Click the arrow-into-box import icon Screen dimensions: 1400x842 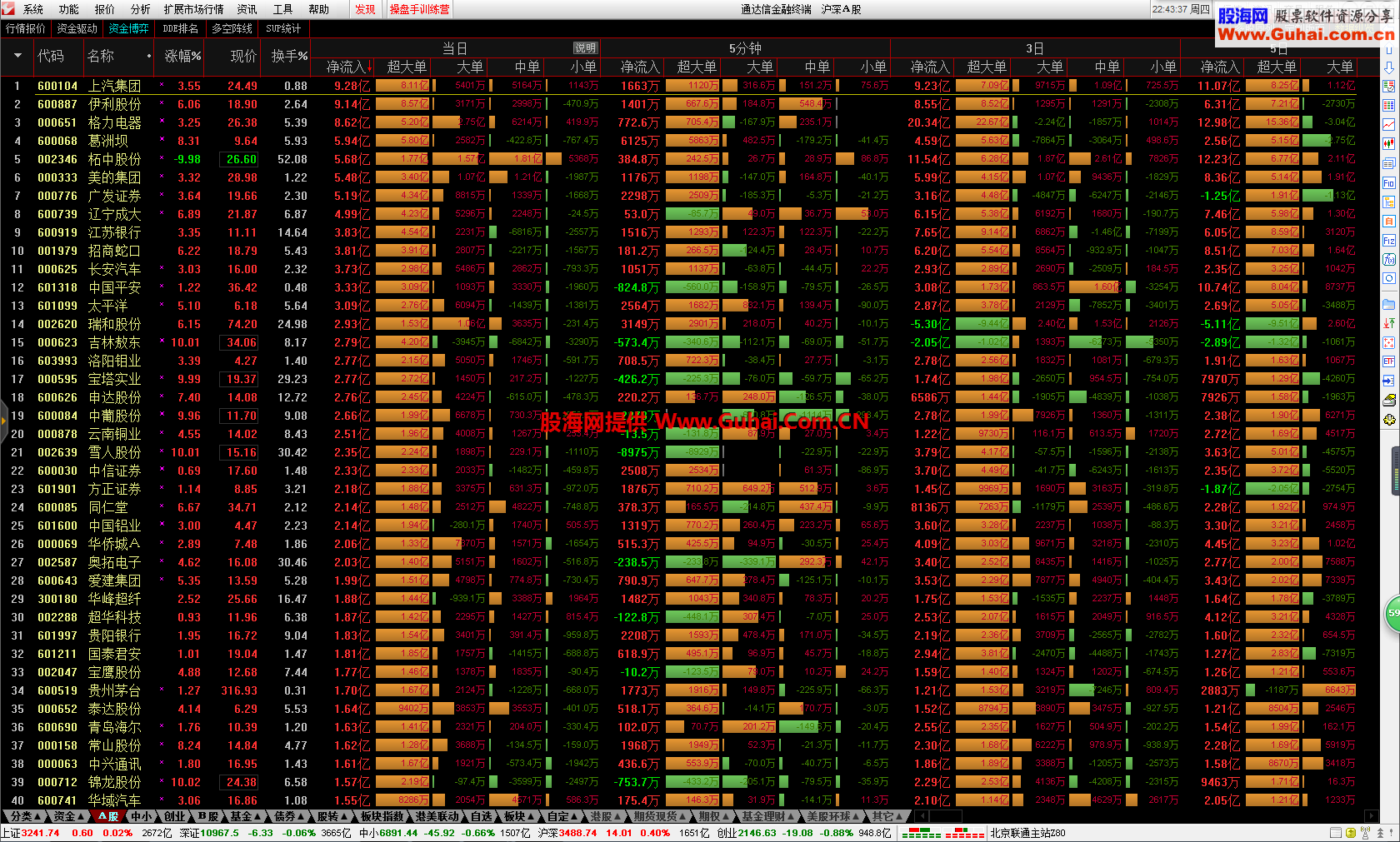[x=1389, y=381]
